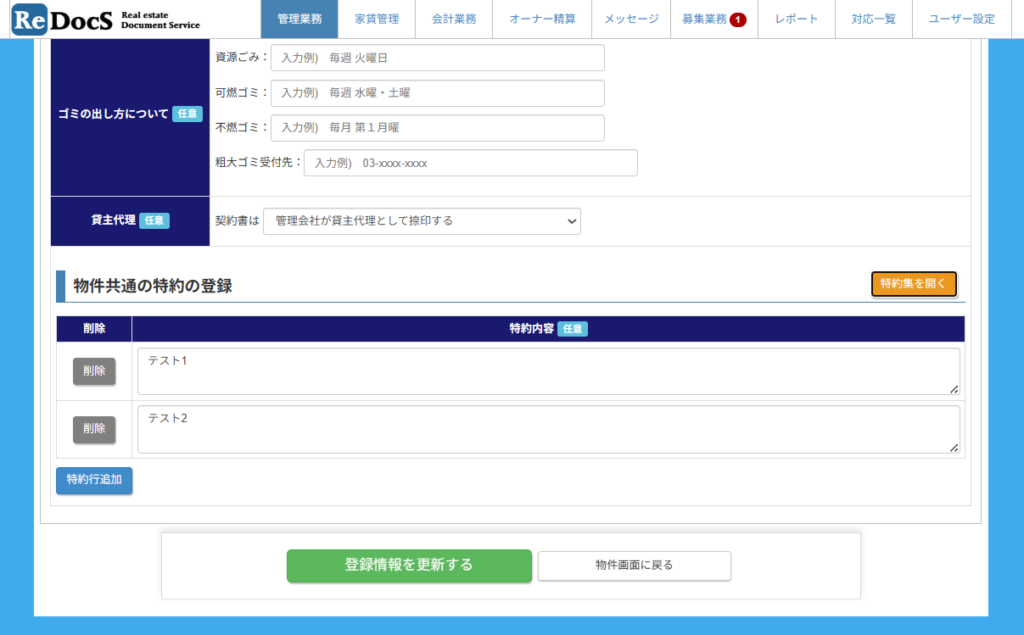Focus the 可燃ゴミ input field
This screenshot has height=635, width=1024.
[x=437, y=93]
